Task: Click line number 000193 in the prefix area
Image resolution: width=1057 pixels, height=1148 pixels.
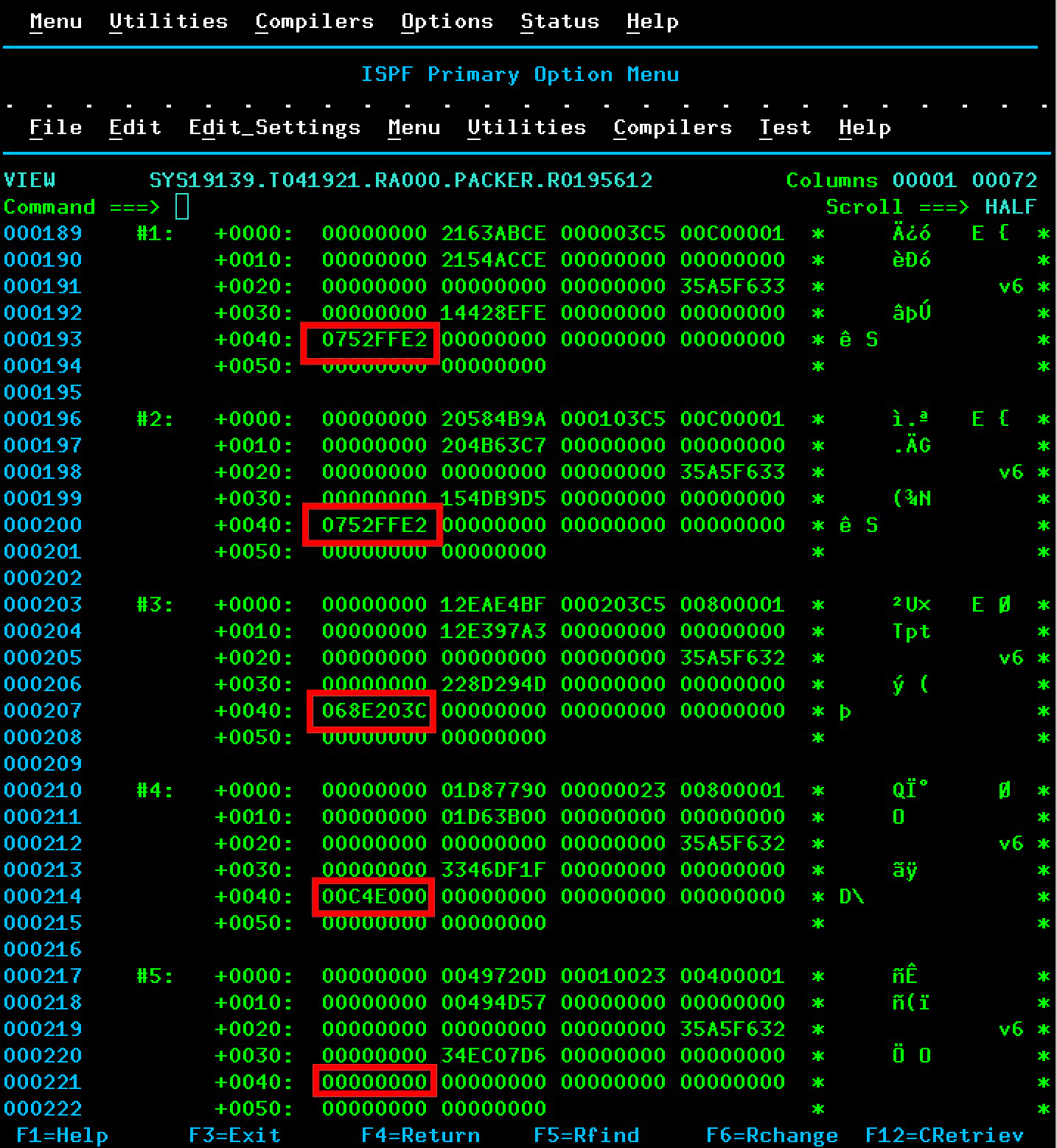Action: (x=43, y=340)
